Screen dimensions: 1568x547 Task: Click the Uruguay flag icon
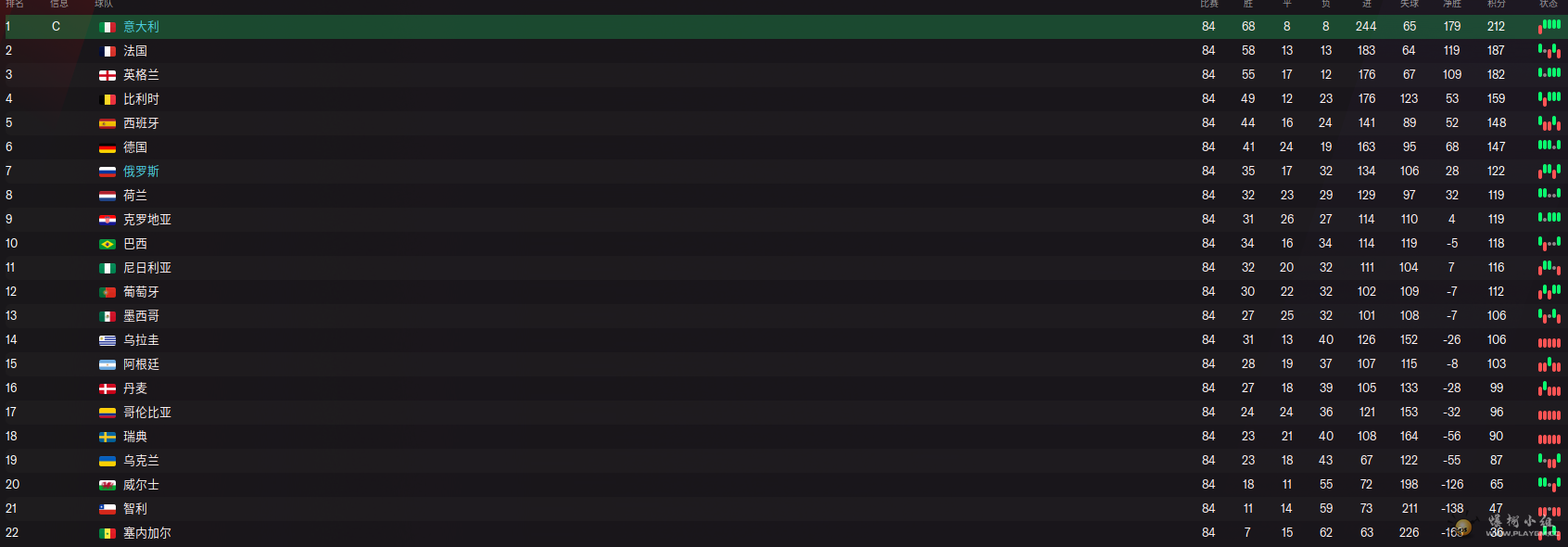pyautogui.click(x=107, y=340)
